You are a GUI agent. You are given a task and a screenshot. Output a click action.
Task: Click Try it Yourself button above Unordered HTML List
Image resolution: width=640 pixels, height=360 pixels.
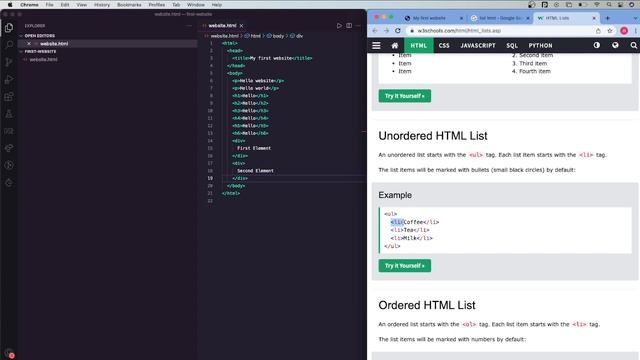coord(404,96)
